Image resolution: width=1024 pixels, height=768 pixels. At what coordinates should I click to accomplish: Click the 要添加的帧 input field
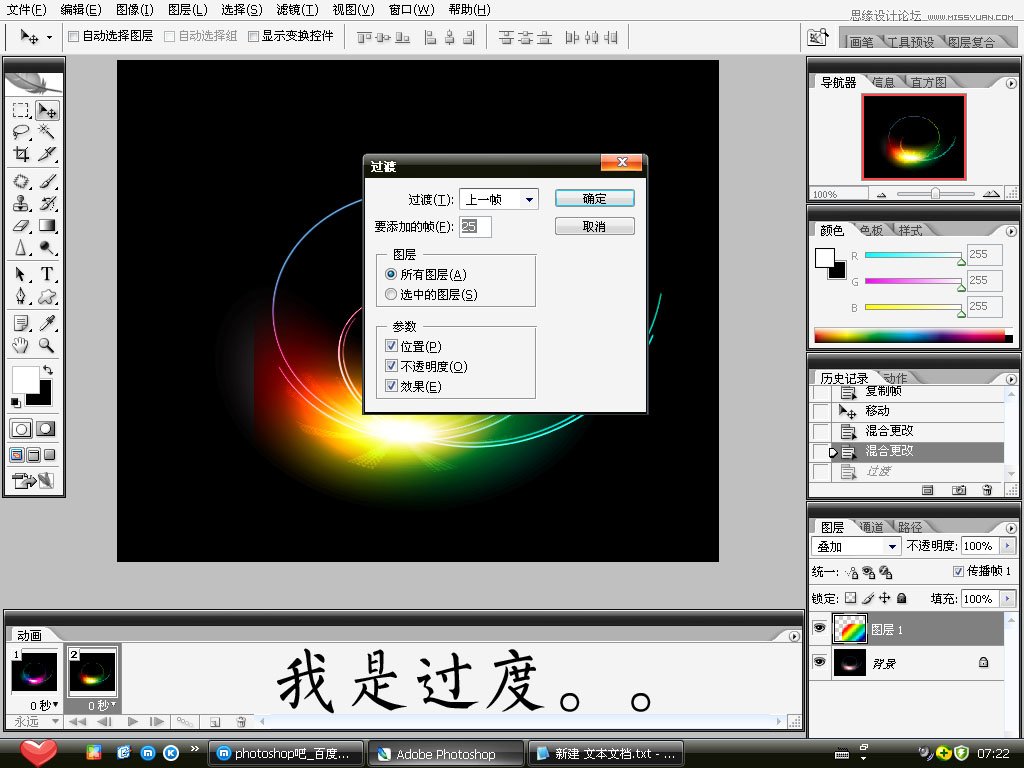click(x=476, y=227)
